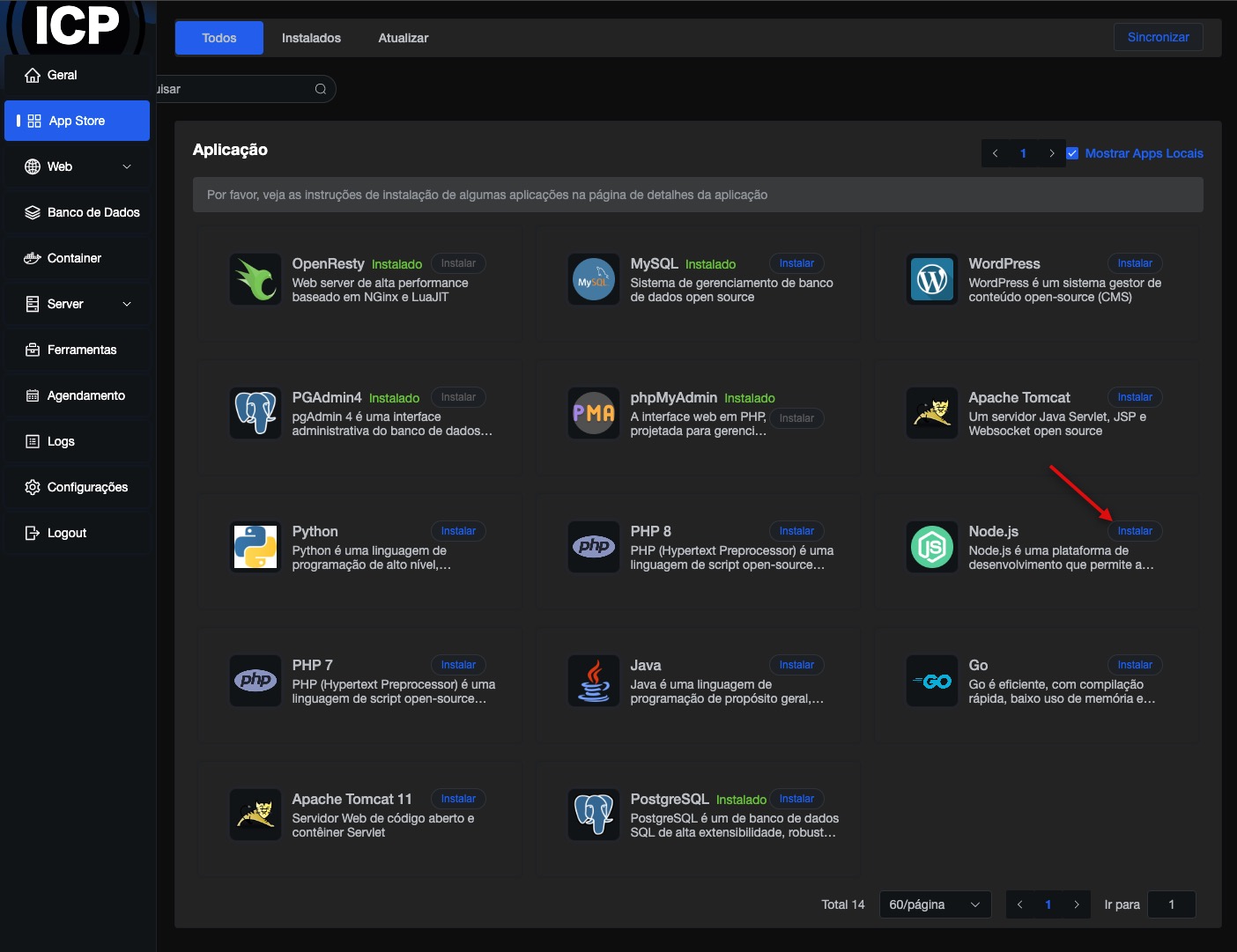Click the PHP 7 logo icon

(x=256, y=681)
